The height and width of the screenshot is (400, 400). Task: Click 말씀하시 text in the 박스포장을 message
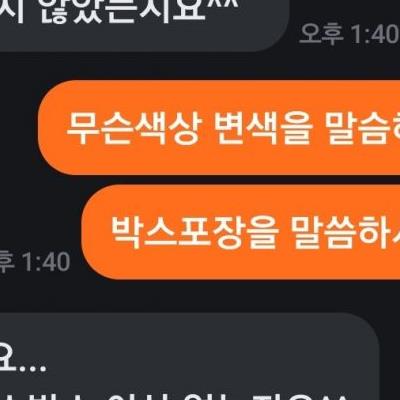coord(345,232)
